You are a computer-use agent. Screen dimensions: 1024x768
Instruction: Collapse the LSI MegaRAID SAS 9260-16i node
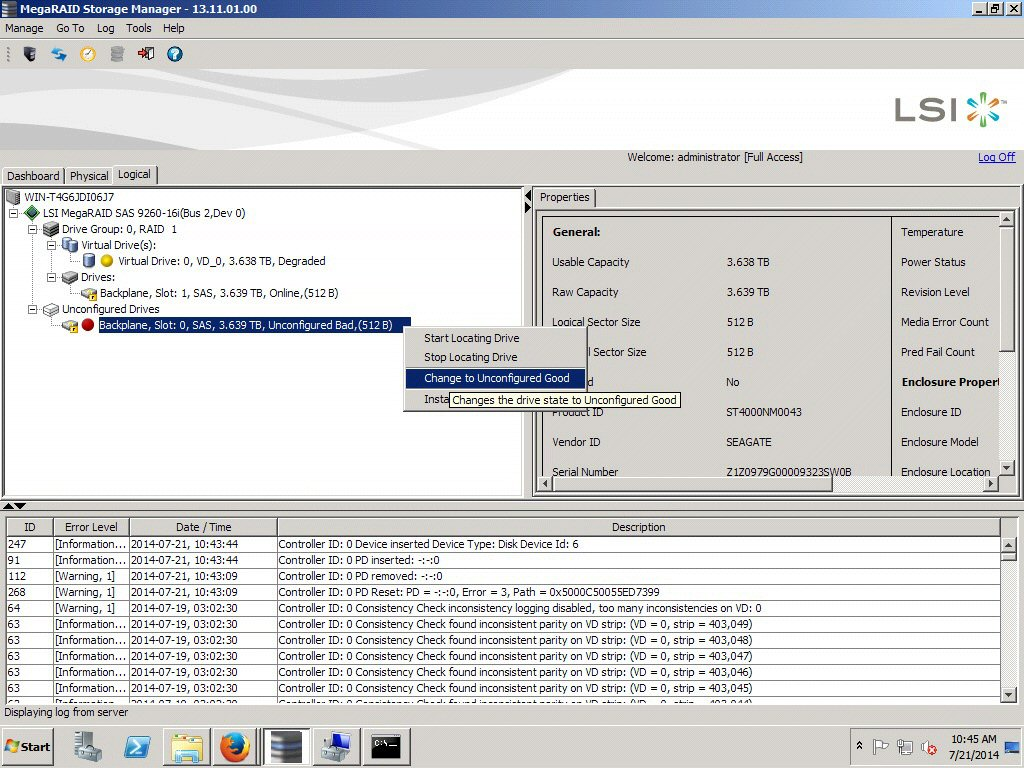click(14, 214)
